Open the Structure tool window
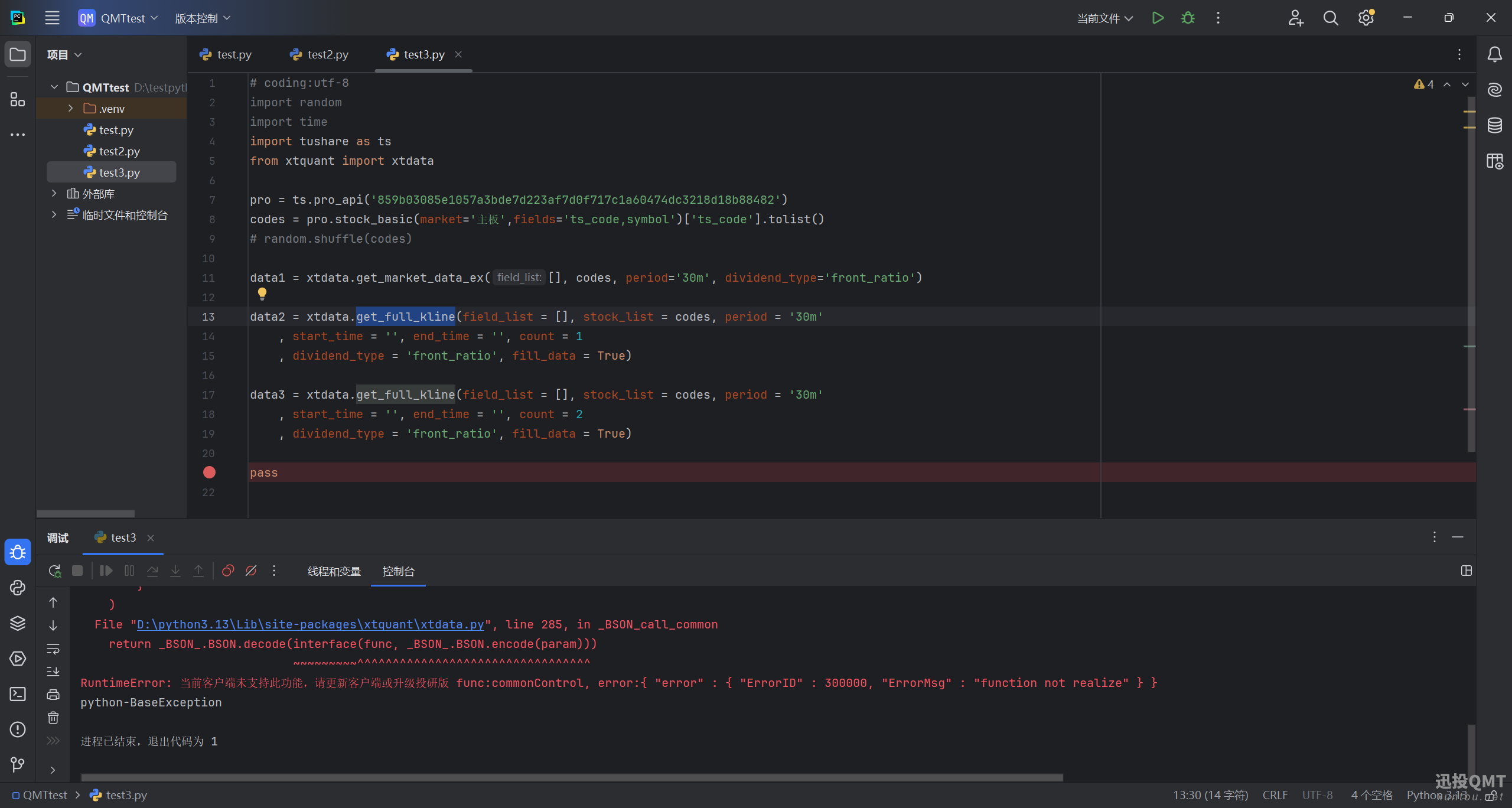The height and width of the screenshot is (808, 1512). point(18,99)
